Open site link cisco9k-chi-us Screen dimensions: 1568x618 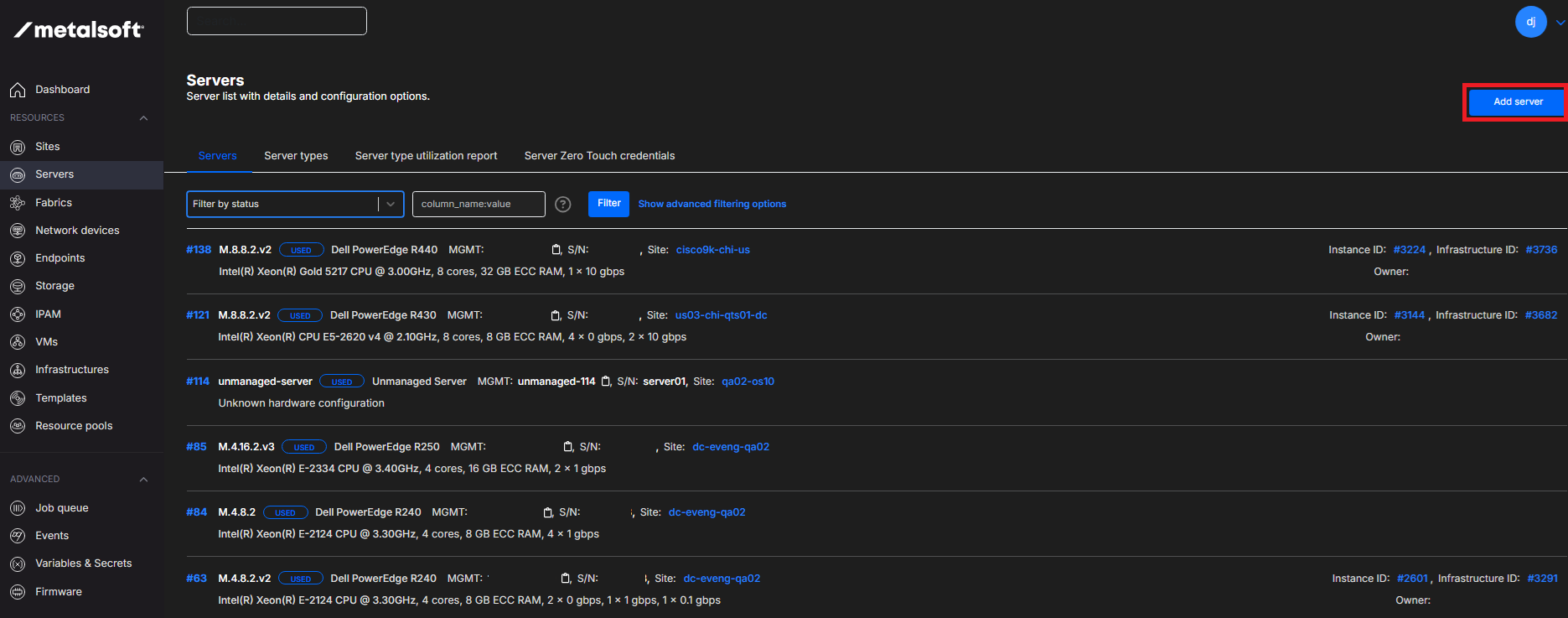coord(712,250)
